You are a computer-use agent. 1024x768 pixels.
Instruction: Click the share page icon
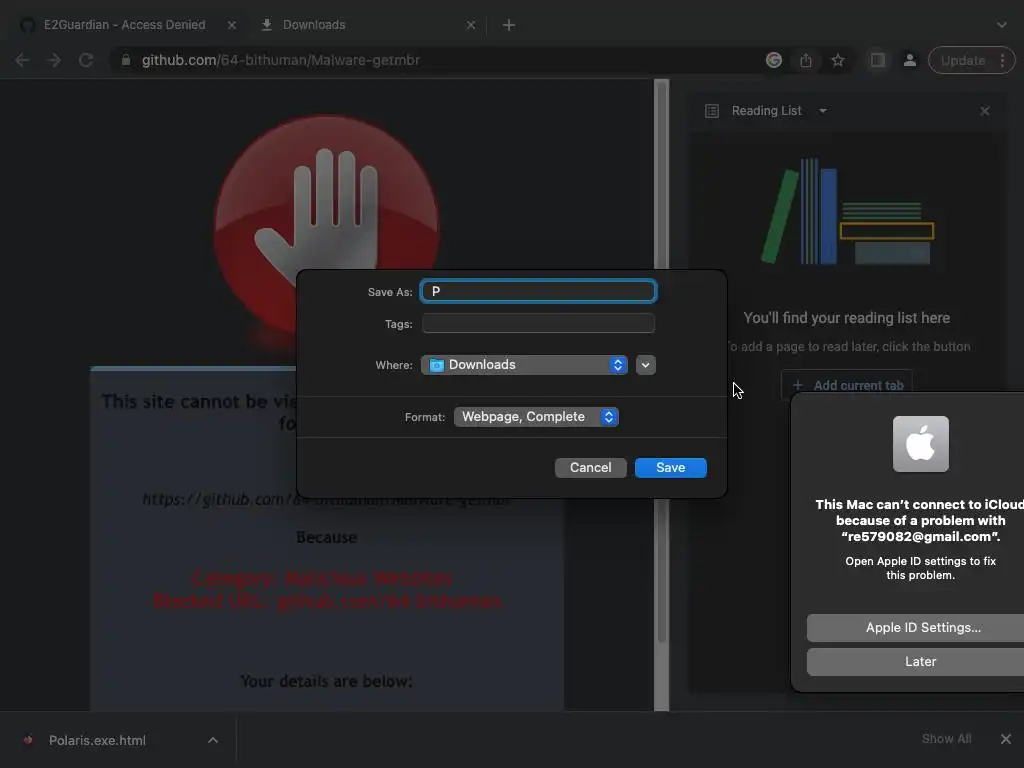coord(806,60)
